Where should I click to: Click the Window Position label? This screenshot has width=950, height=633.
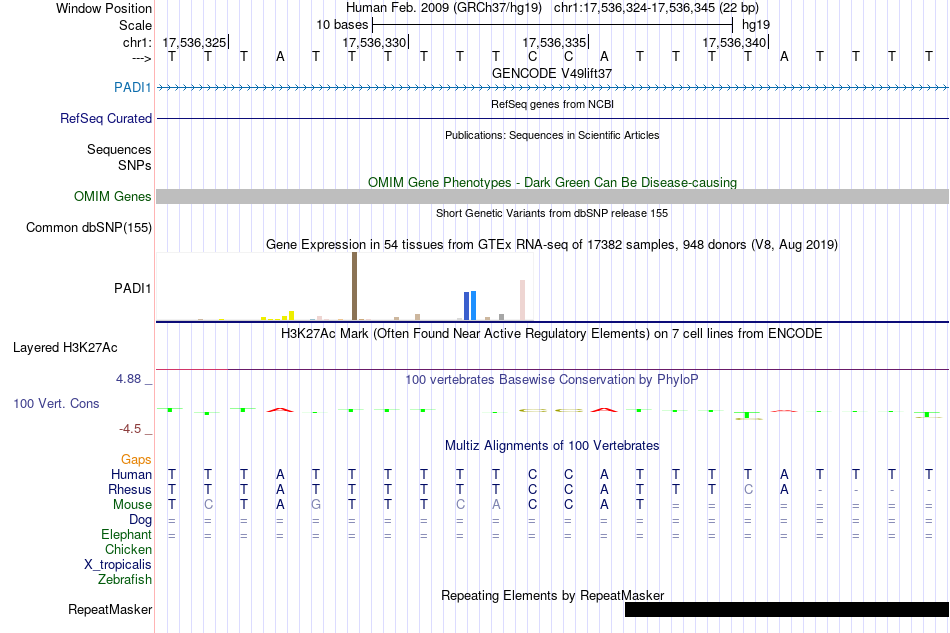[104, 8]
